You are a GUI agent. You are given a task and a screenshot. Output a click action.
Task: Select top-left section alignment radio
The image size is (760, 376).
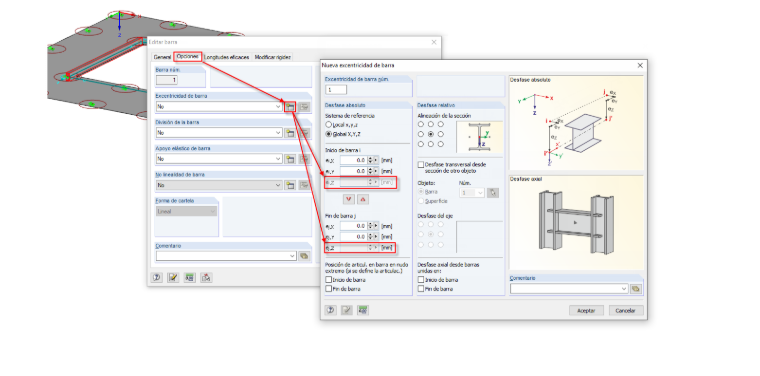[421, 124]
